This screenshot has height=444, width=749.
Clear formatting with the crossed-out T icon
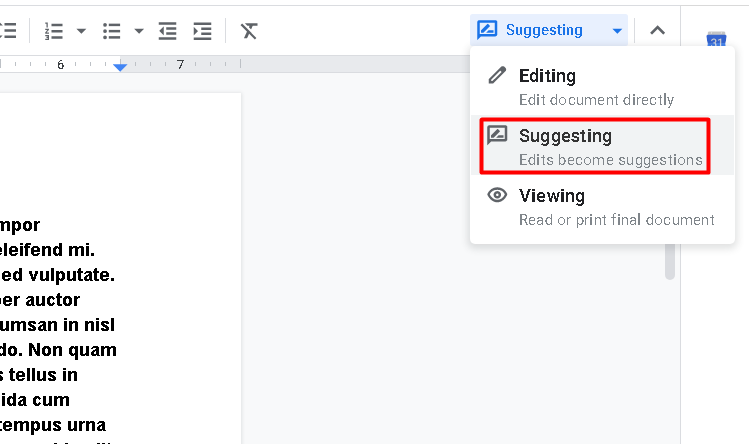(x=249, y=31)
